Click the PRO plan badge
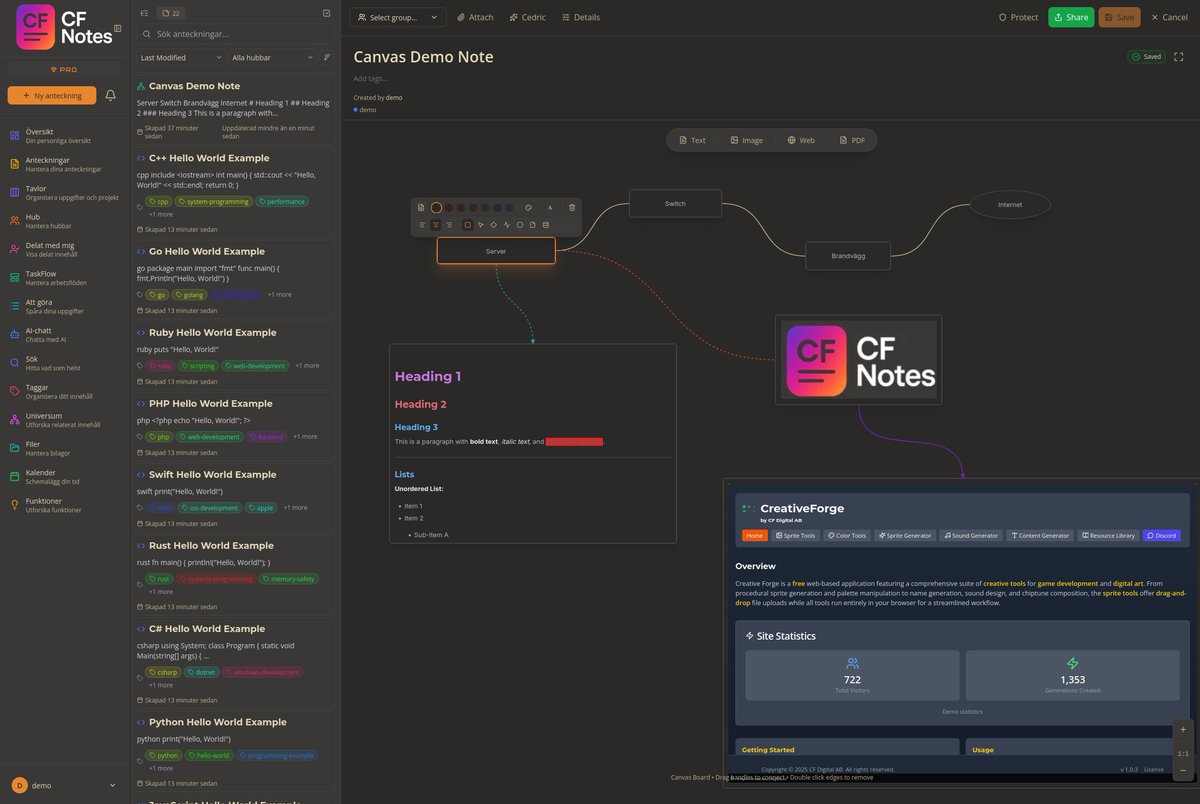 click(x=64, y=69)
